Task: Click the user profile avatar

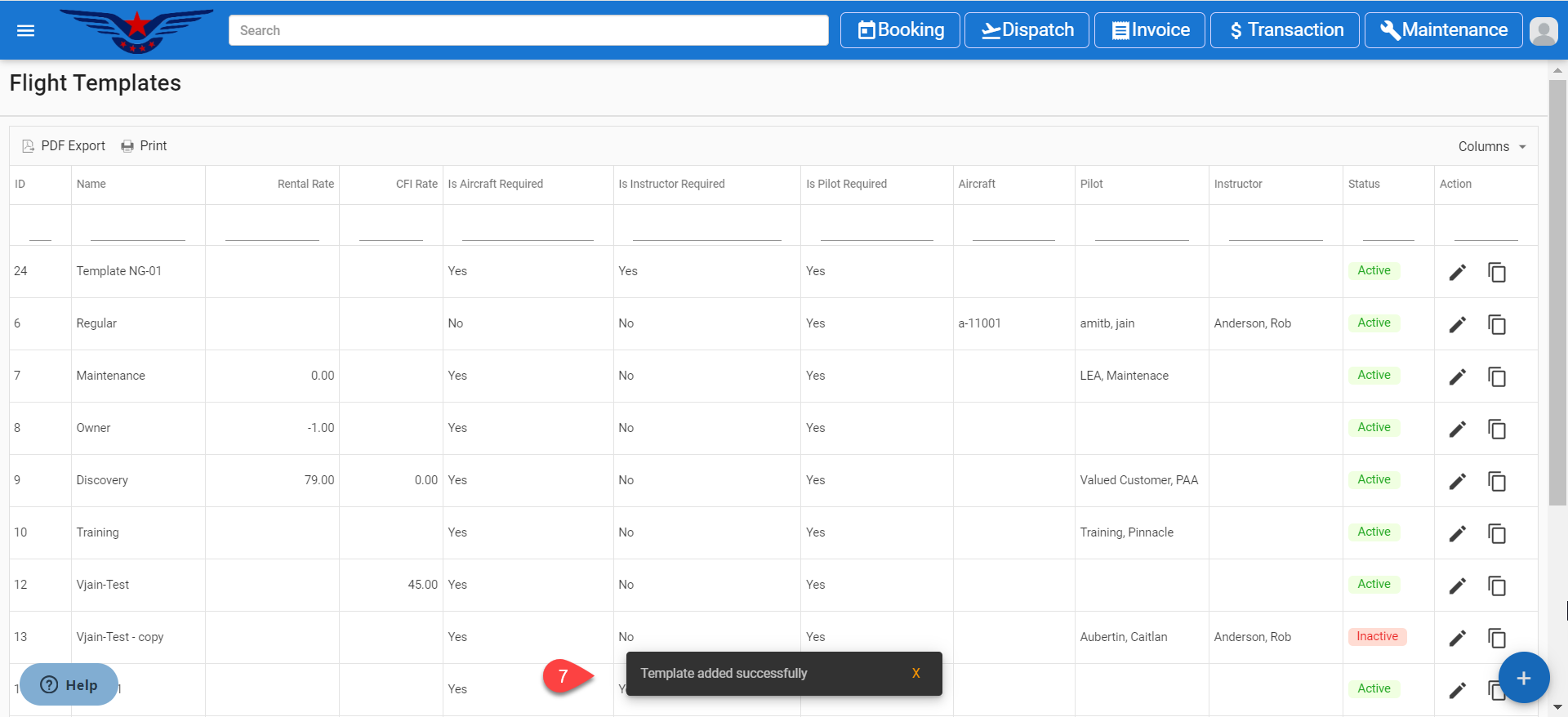Action: pos(1543,31)
